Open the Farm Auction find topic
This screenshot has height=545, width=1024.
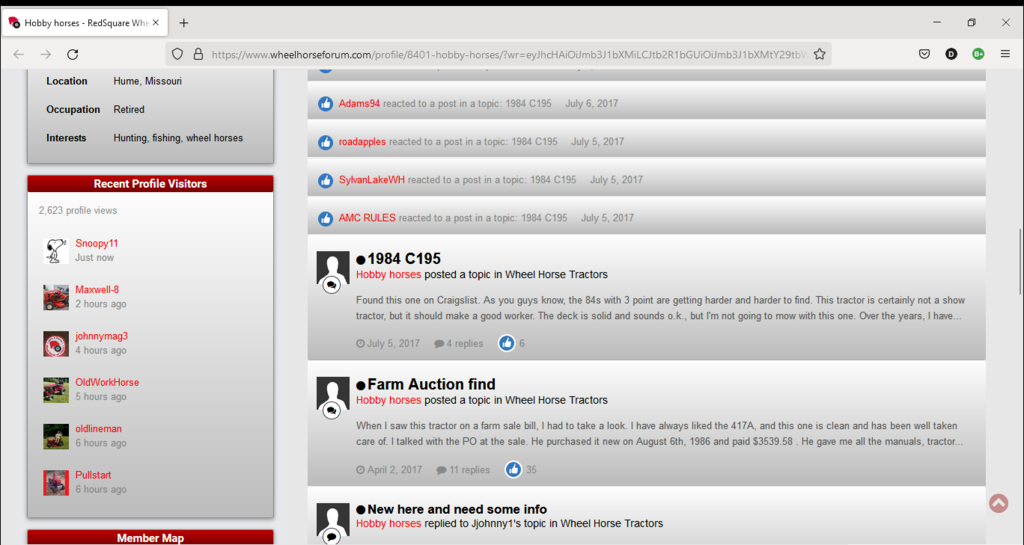tap(431, 384)
